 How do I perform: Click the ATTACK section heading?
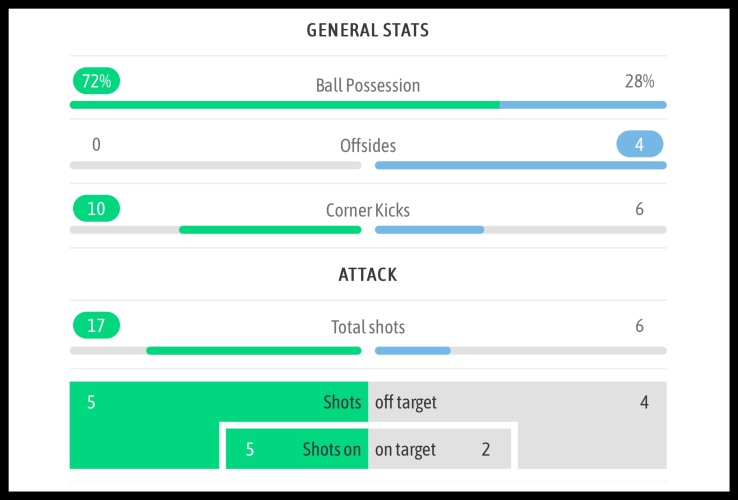click(x=368, y=274)
